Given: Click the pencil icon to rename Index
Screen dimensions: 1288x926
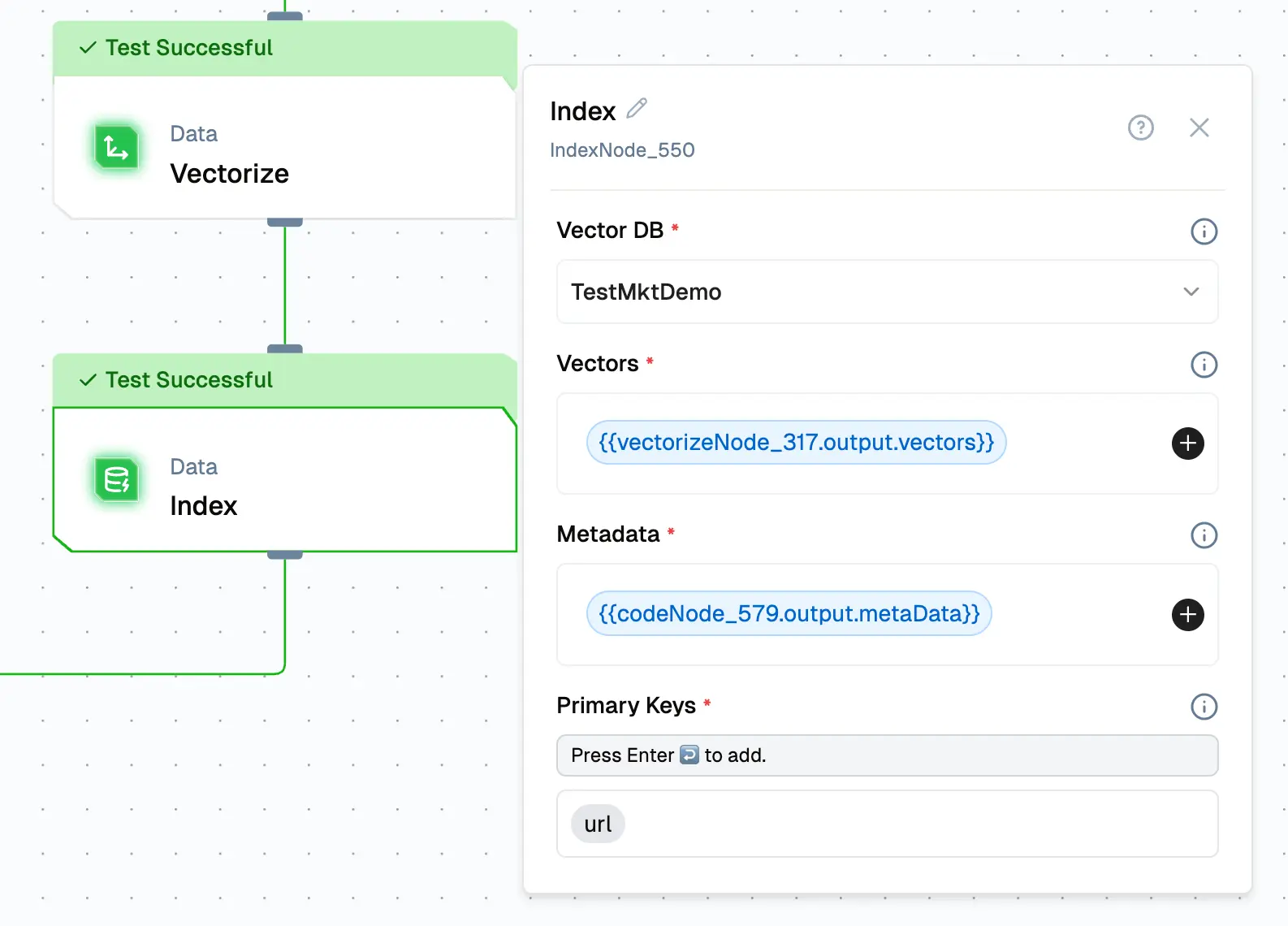Looking at the screenshot, I should 637,109.
